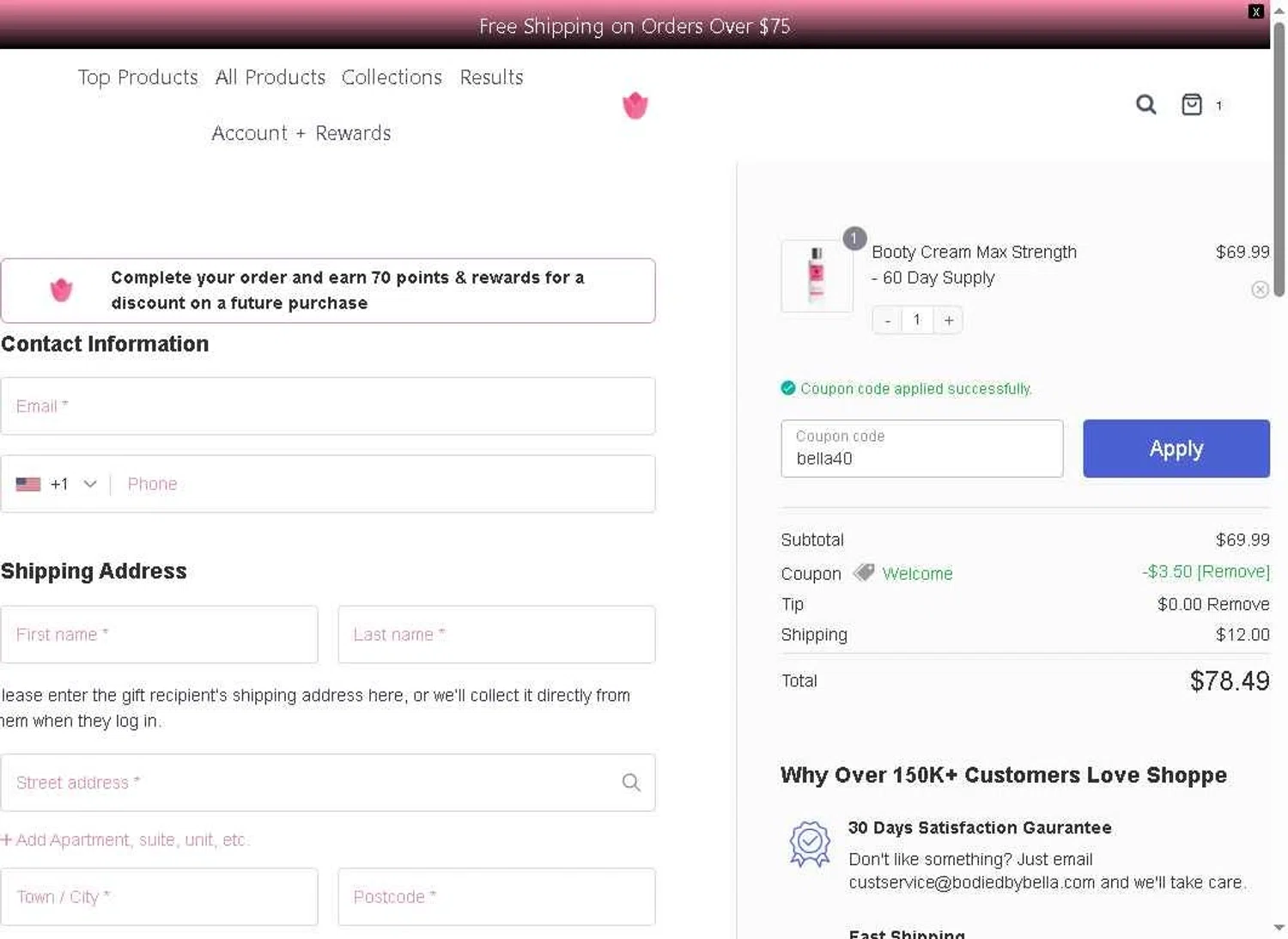Click the Free Shipping on Orders Over $75 banner

tap(635, 27)
